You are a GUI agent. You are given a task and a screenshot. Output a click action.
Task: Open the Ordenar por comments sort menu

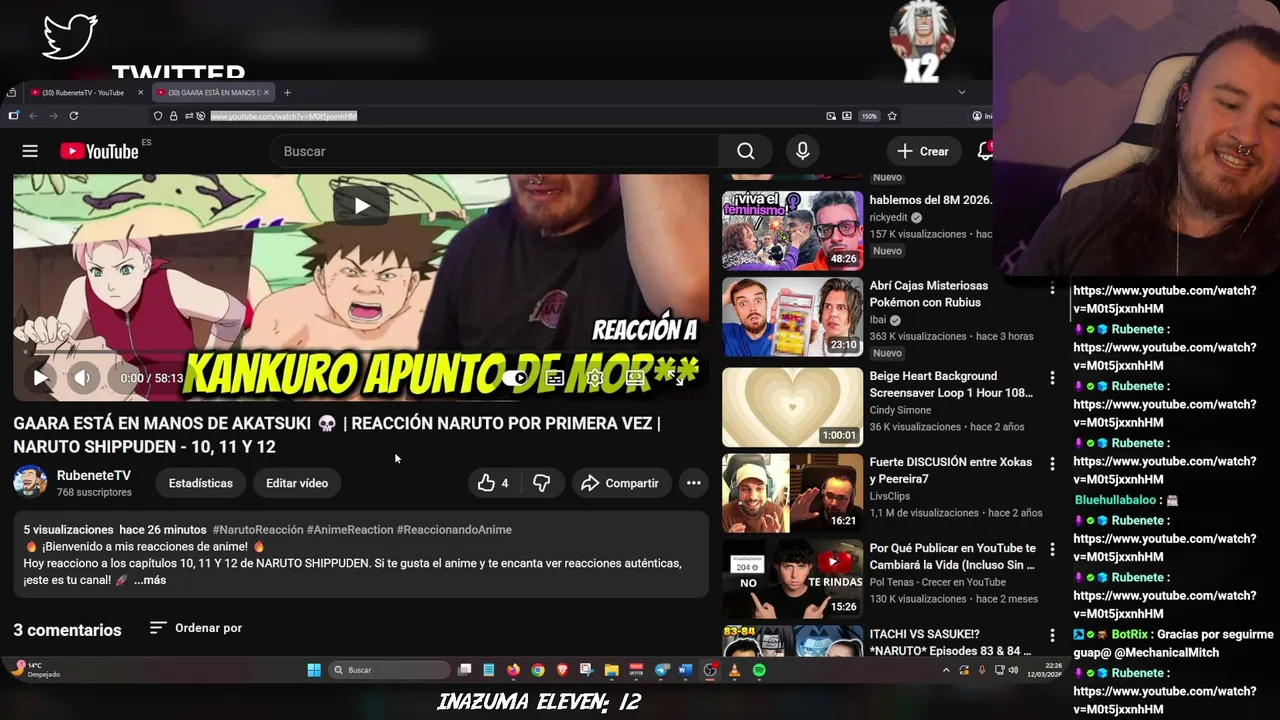196,628
